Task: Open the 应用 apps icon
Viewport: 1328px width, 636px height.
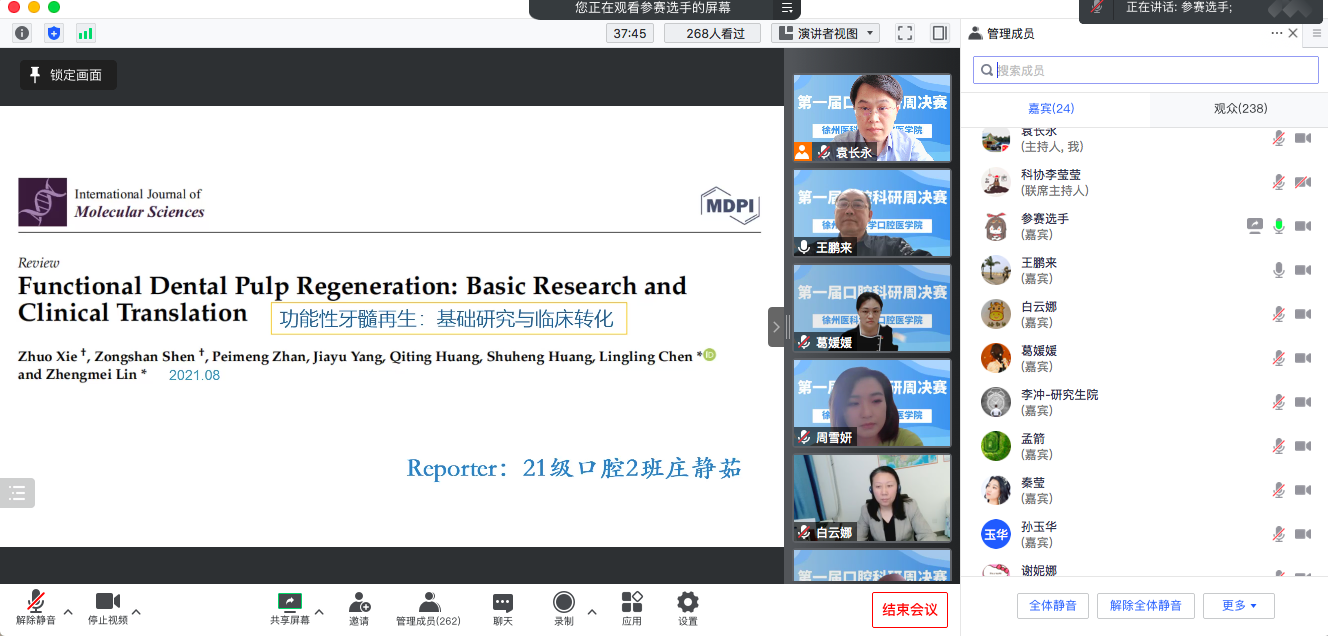Action: (631, 608)
